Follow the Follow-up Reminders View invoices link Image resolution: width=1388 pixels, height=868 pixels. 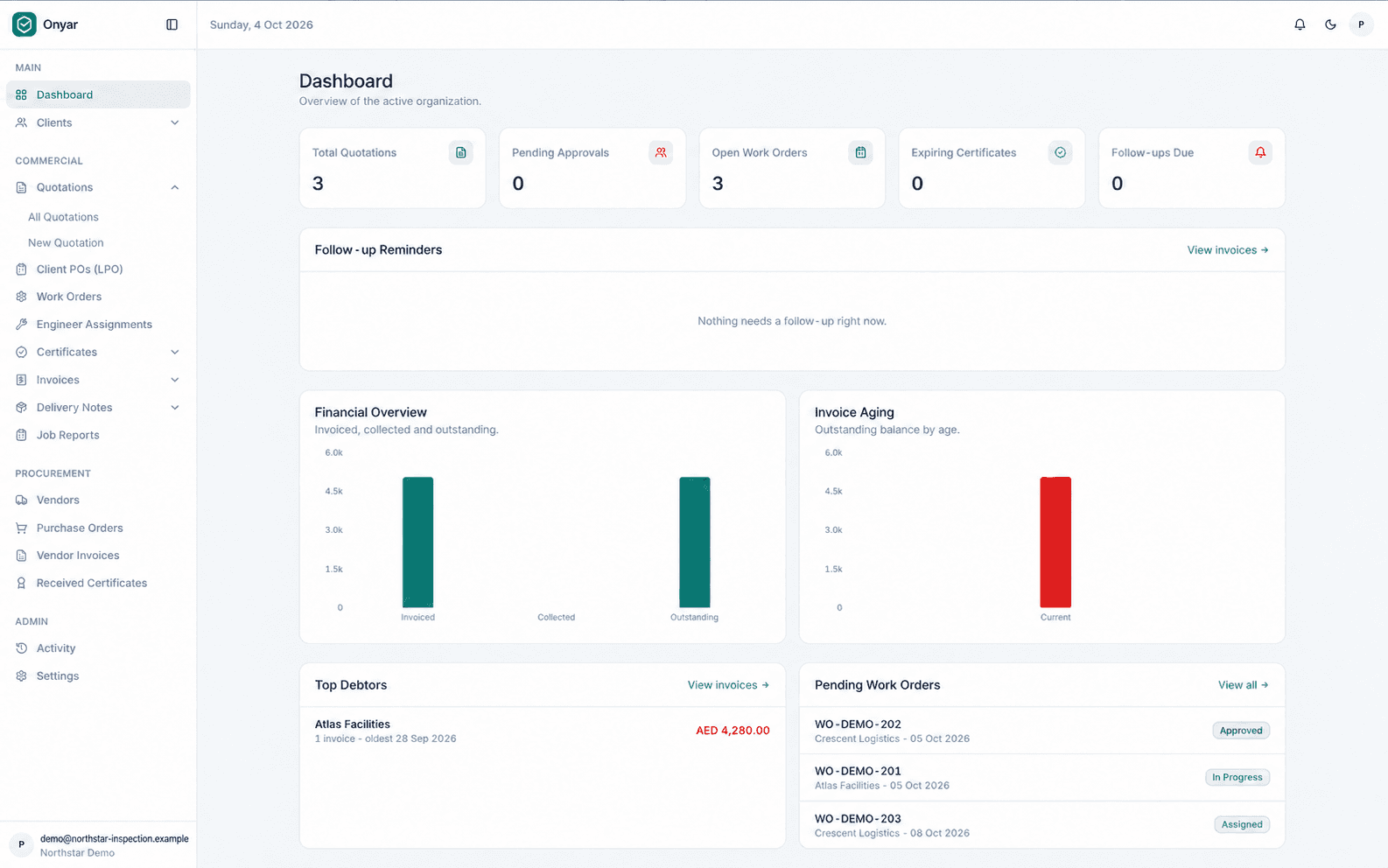(1228, 250)
